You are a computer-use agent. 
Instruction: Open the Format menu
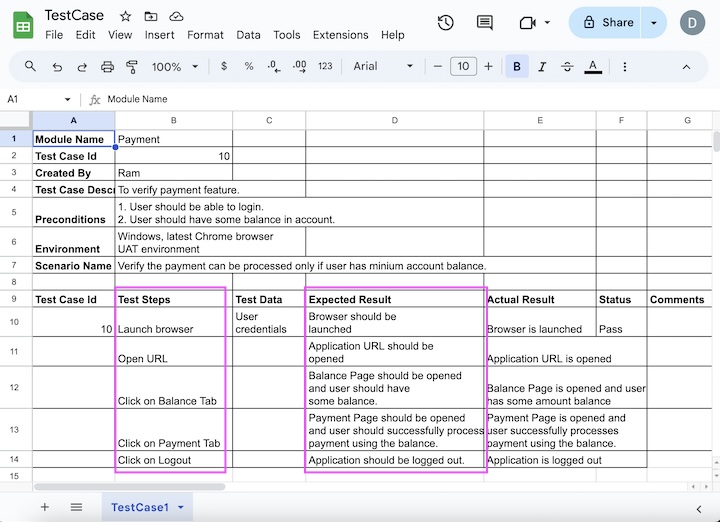click(205, 34)
